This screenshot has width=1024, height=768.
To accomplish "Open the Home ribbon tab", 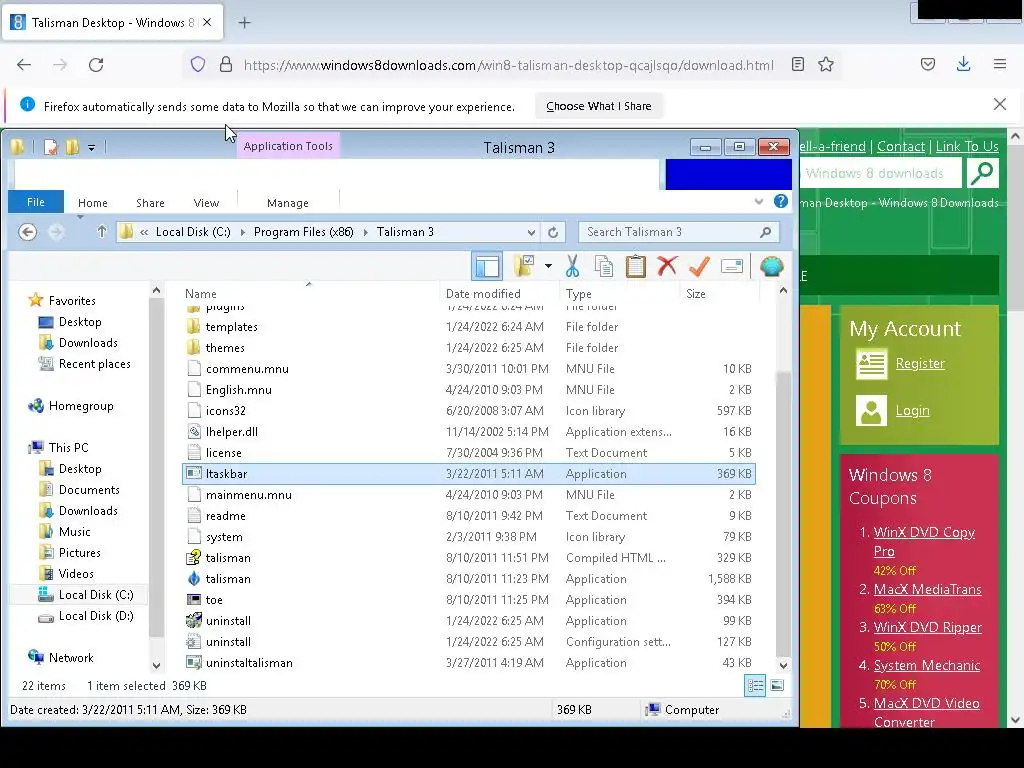I will pos(93,203).
